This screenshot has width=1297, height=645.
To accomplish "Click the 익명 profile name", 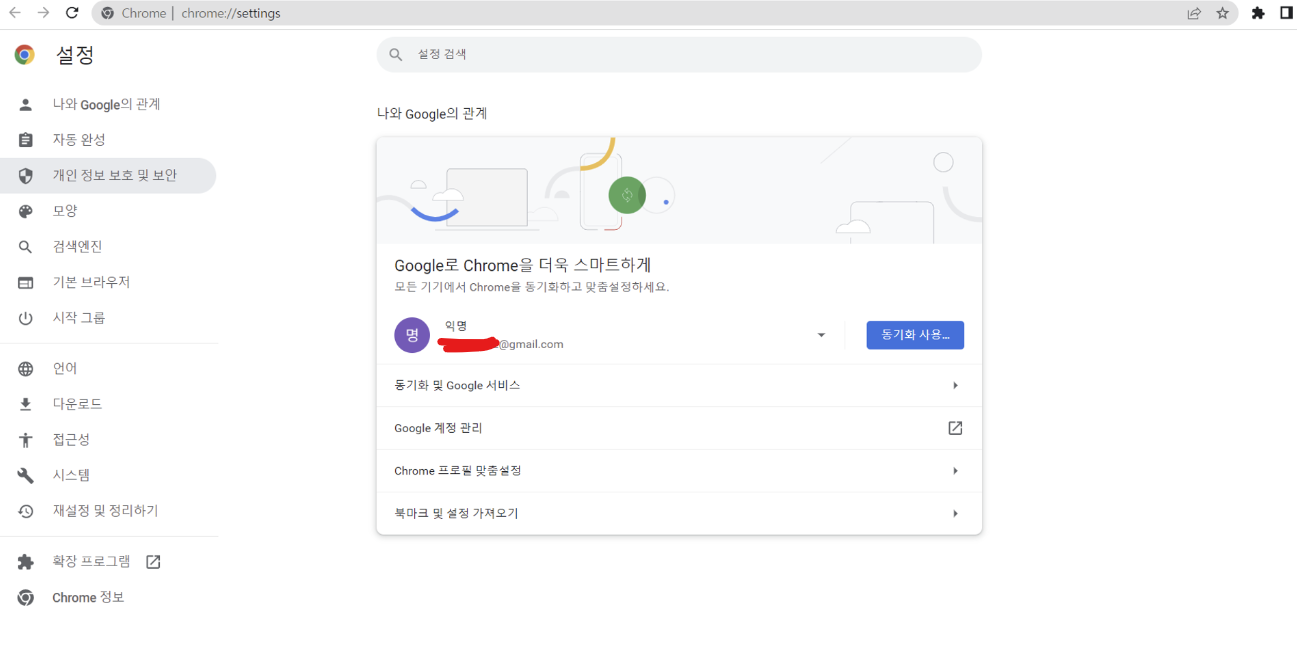I will pos(456,326).
